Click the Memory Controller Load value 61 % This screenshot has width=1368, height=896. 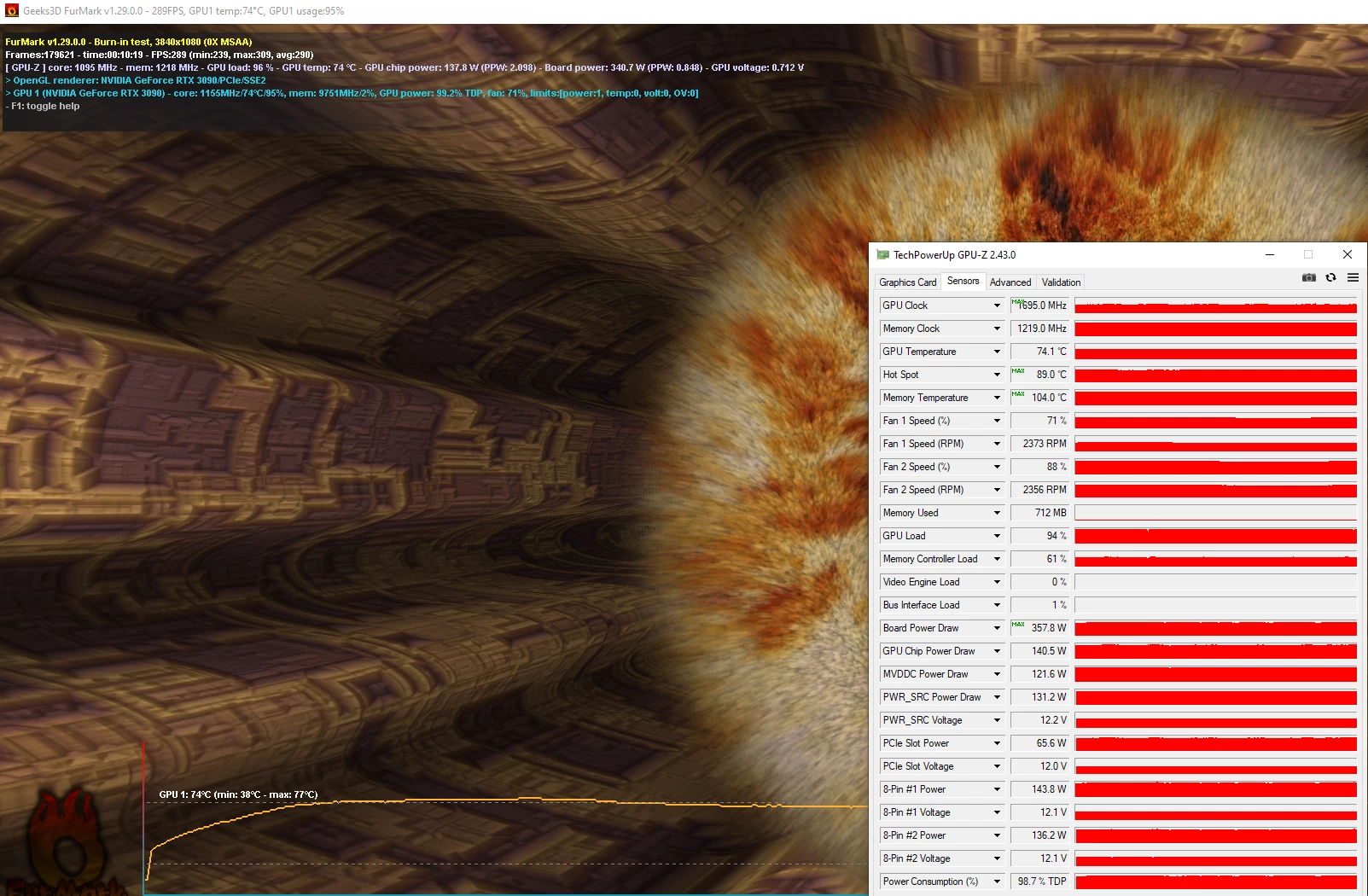1039,559
